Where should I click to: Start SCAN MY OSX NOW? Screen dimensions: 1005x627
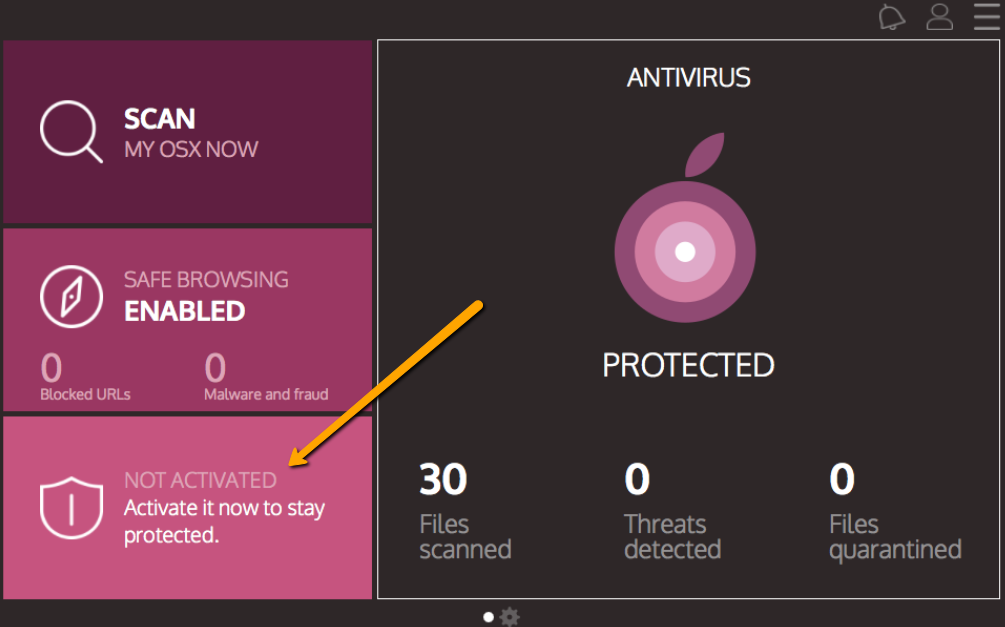pyautogui.click(x=188, y=132)
